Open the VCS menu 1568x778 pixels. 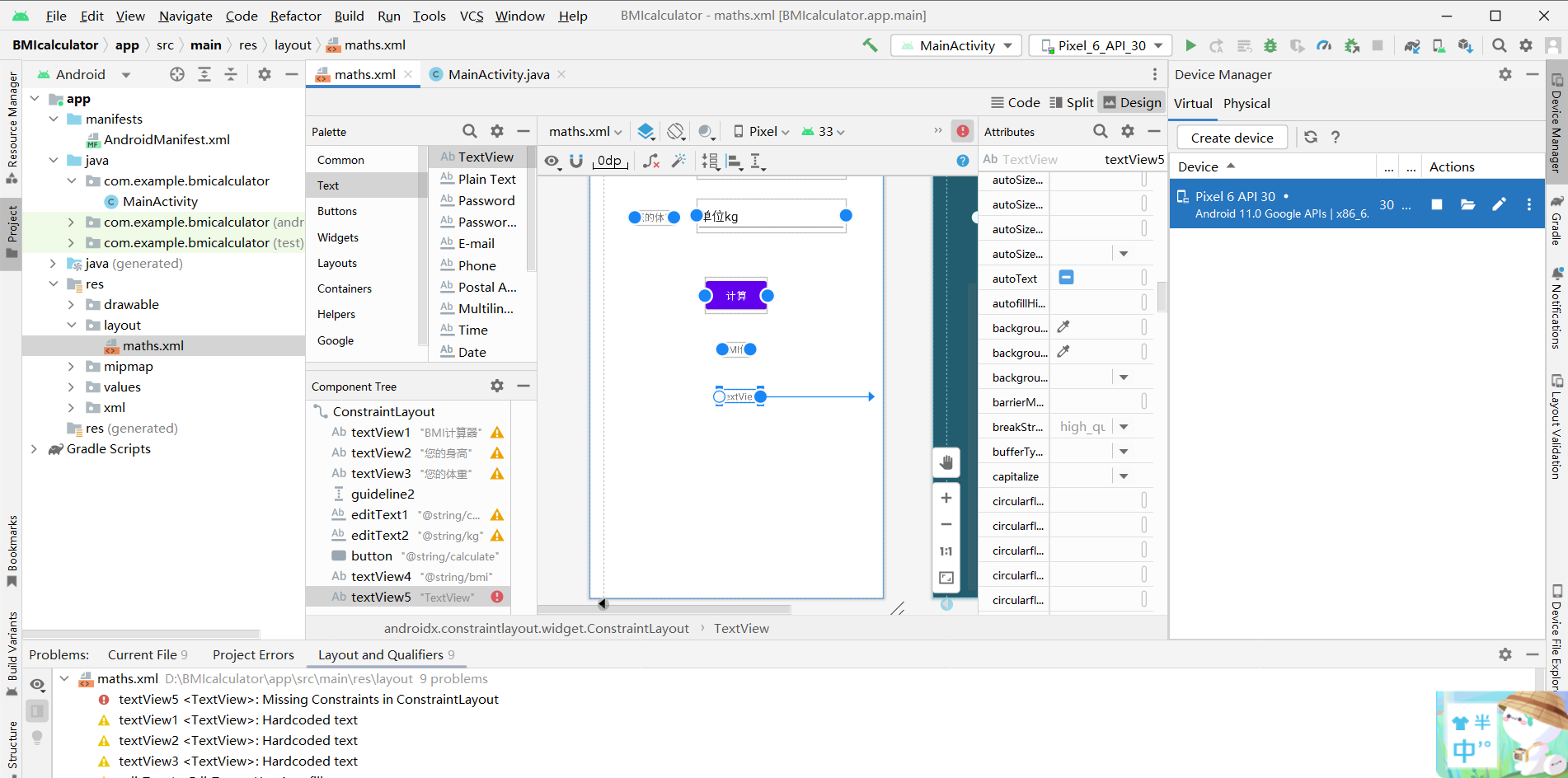472,16
